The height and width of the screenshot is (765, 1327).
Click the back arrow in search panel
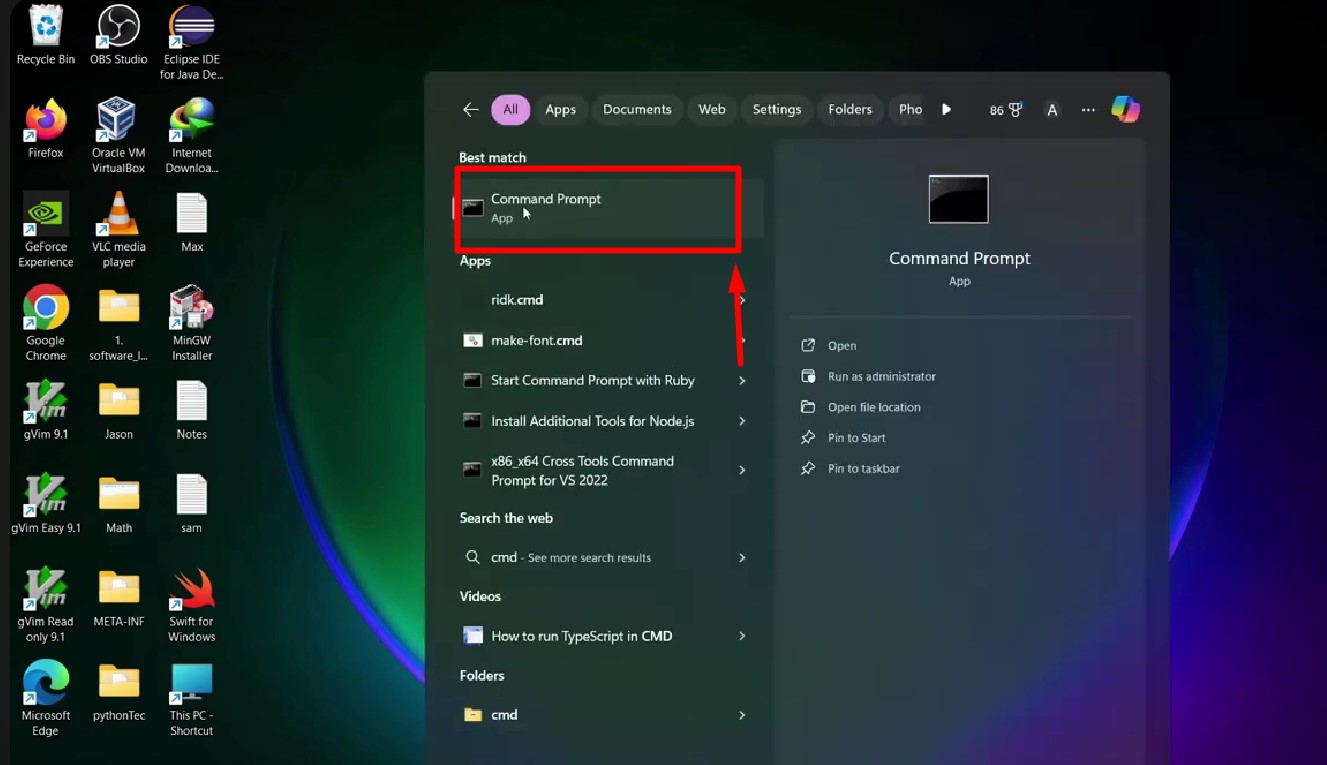(x=470, y=110)
